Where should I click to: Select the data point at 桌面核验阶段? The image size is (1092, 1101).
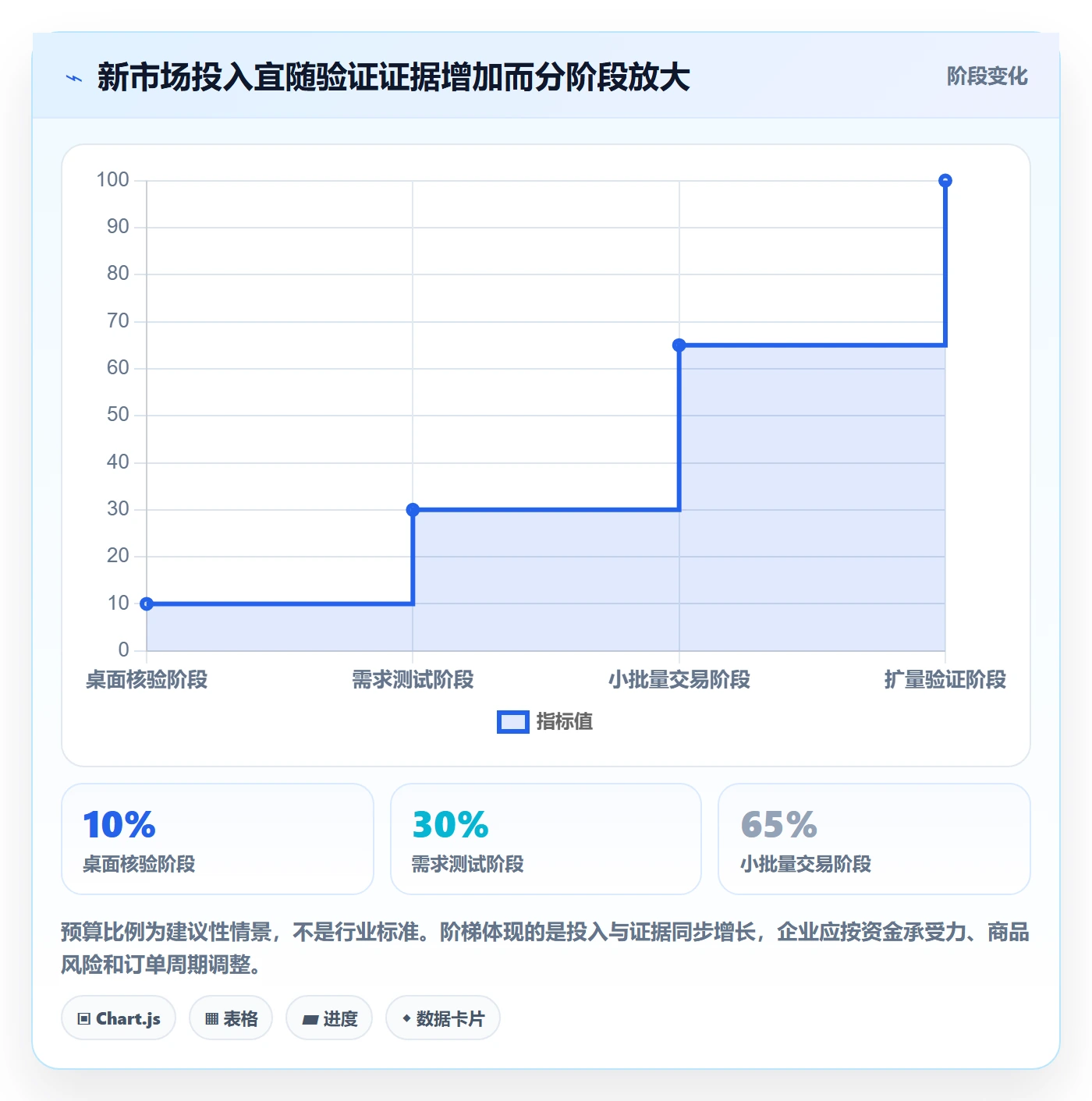pyautogui.click(x=147, y=604)
